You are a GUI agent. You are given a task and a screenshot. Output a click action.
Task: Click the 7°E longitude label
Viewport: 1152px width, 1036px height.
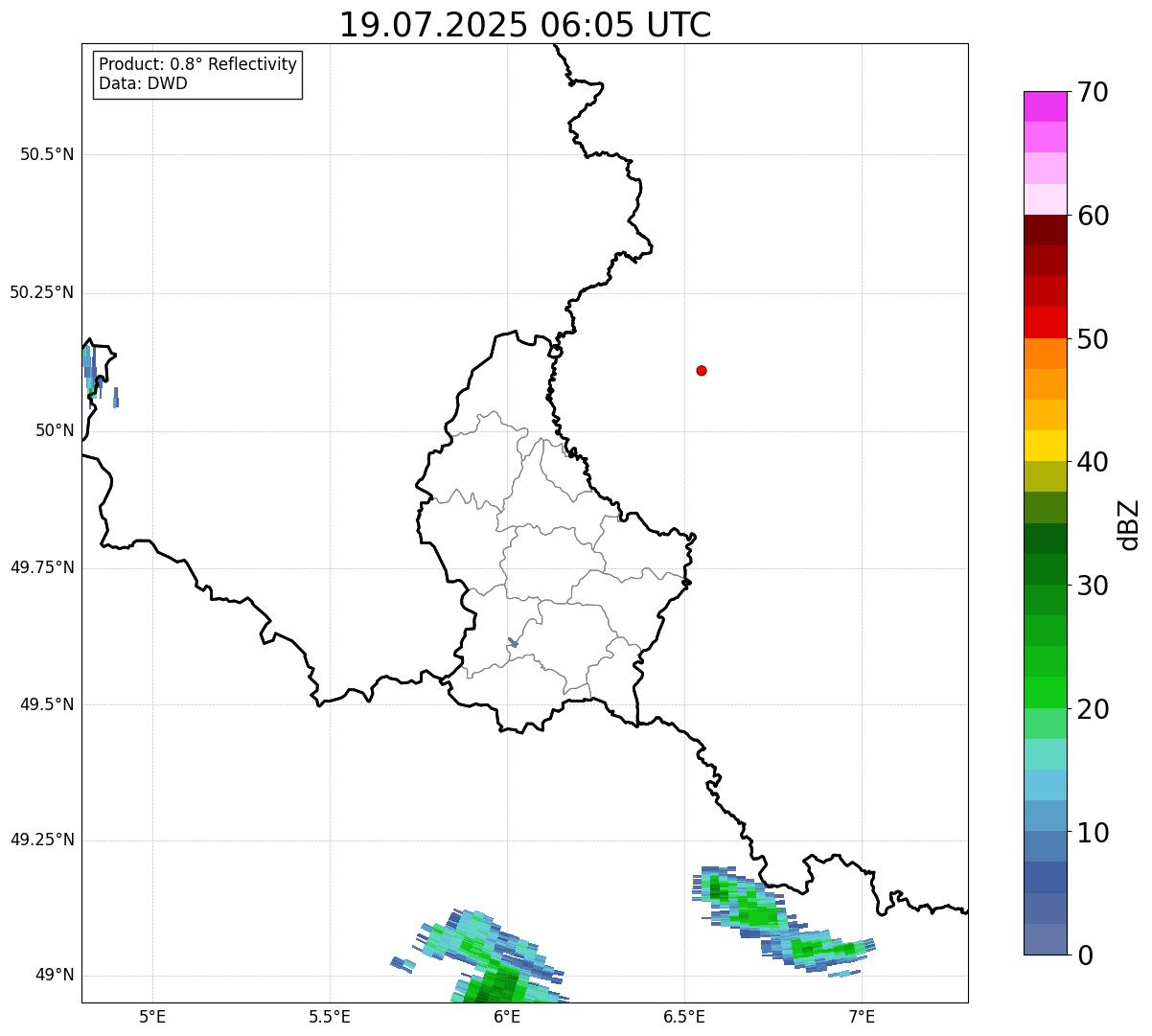pos(862,1016)
